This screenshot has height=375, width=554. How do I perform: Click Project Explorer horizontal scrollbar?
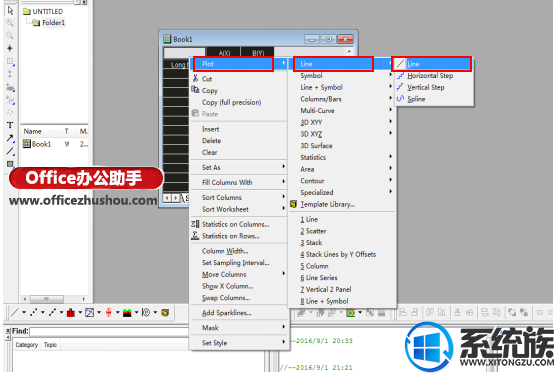pyautogui.click(x=54, y=299)
